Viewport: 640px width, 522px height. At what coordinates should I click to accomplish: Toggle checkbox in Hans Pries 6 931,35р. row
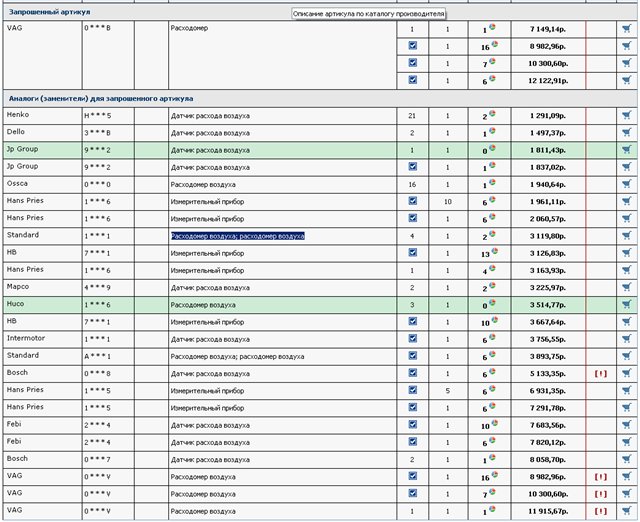click(413, 390)
